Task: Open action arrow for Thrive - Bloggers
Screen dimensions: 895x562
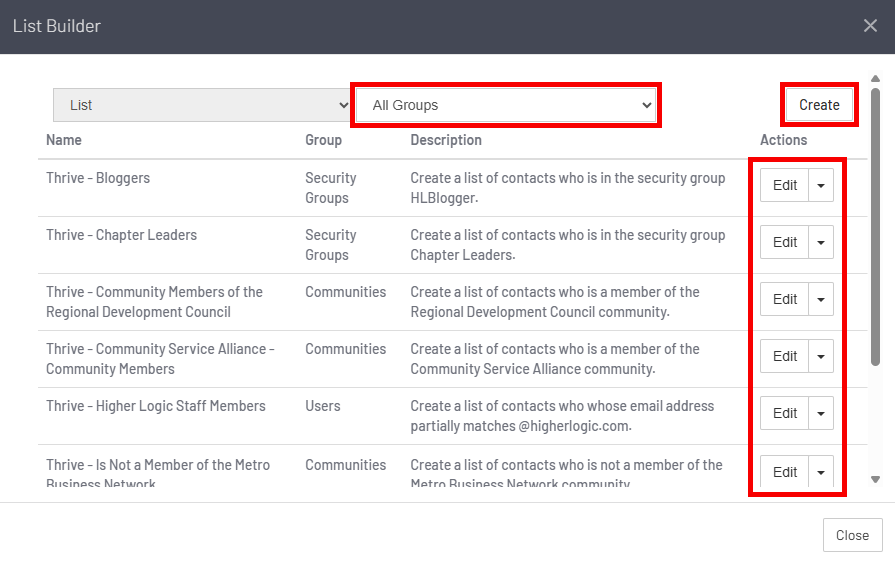Action: [x=821, y=185]
